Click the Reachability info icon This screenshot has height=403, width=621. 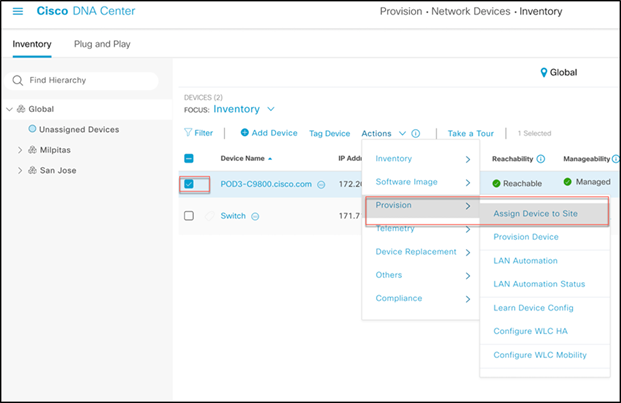click(x=541, y=159)
